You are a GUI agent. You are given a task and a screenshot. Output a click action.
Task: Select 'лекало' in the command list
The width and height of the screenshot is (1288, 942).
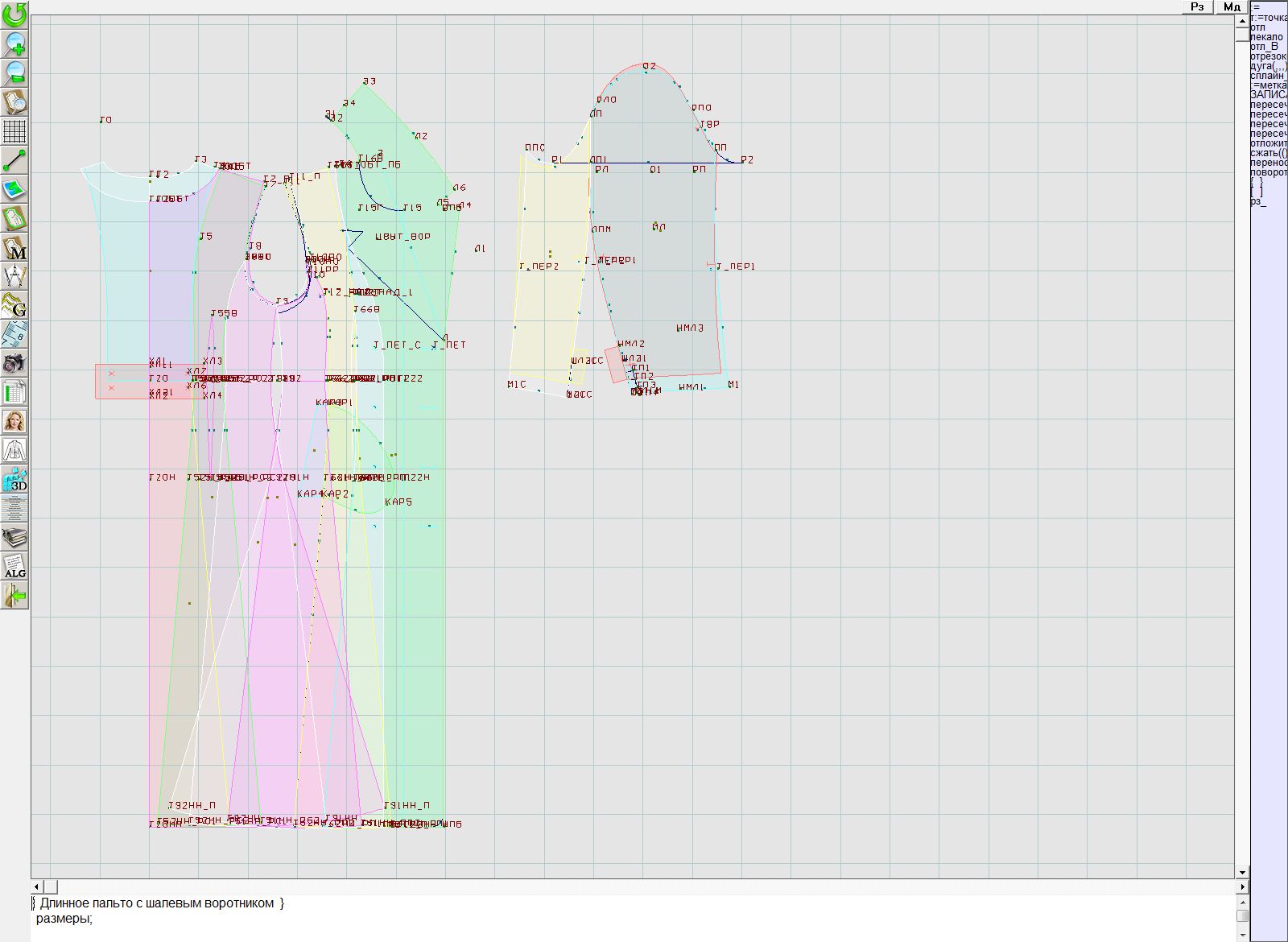1267,37
